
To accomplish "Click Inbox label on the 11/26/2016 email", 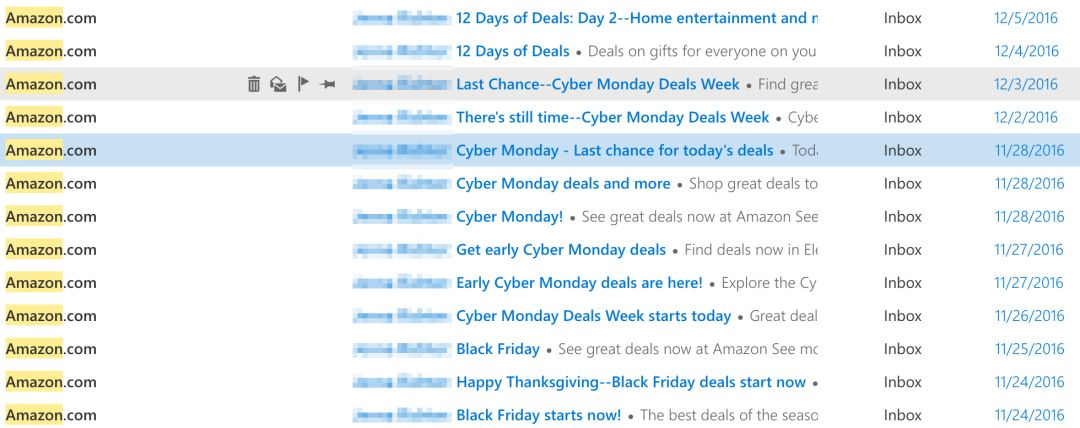I will (x=902, y=316).
